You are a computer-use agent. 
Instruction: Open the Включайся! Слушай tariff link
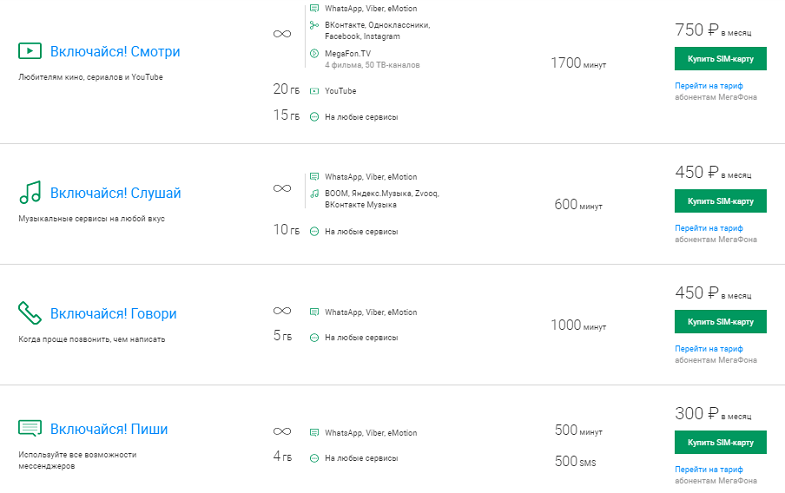pyautogui.click(x=116, y=193)
